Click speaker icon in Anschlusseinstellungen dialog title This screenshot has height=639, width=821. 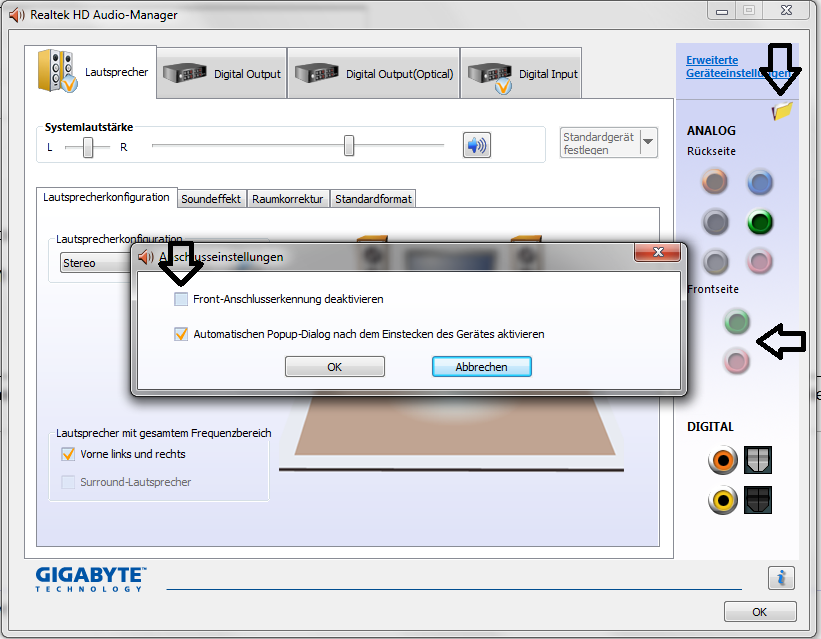tap(146, 257)
